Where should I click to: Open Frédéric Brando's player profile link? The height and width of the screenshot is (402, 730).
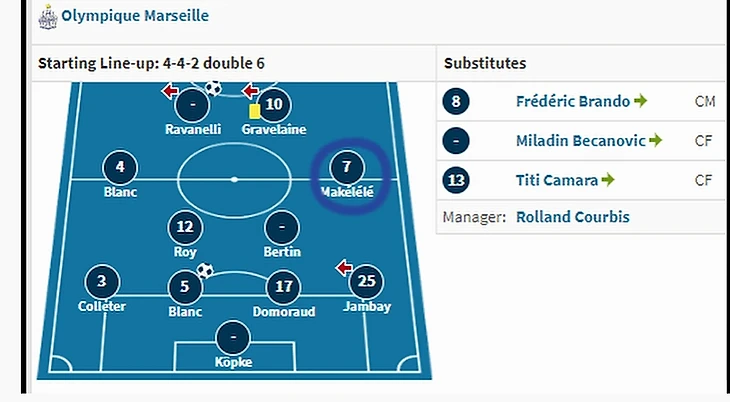tap(573, 101)
